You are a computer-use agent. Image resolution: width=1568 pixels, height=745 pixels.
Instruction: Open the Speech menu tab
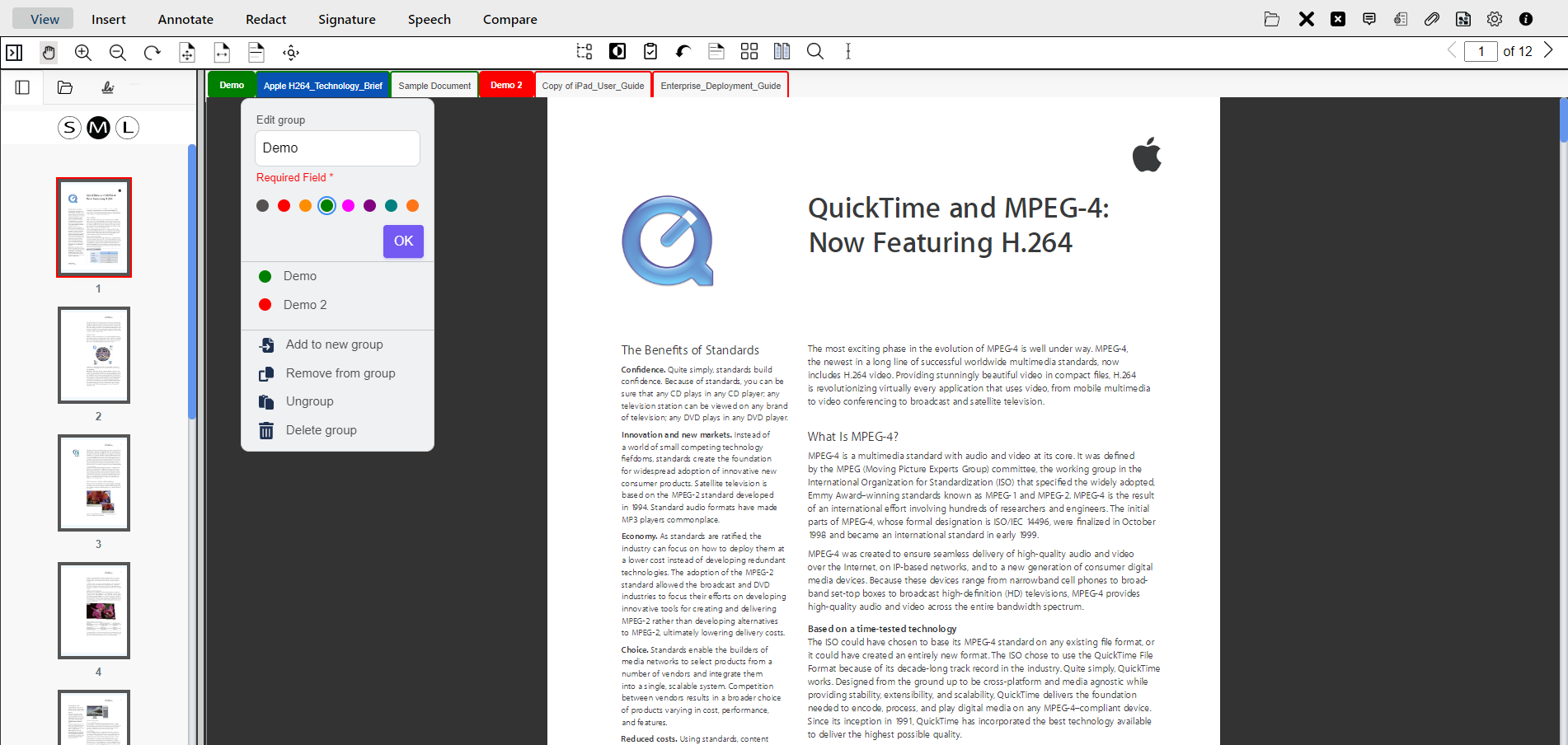tap(430, 19)
